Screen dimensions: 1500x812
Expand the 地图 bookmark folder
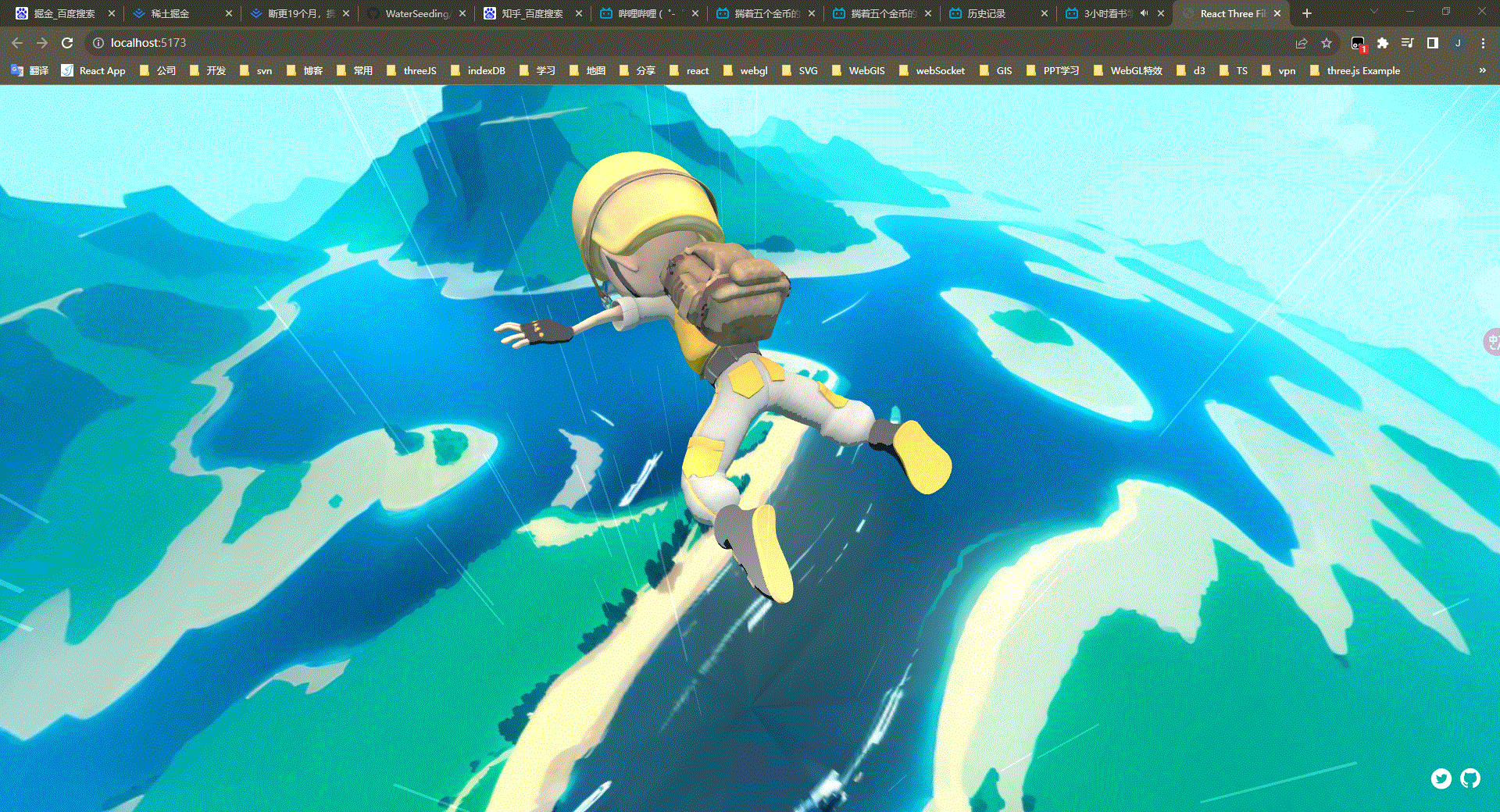coord(587,70)
